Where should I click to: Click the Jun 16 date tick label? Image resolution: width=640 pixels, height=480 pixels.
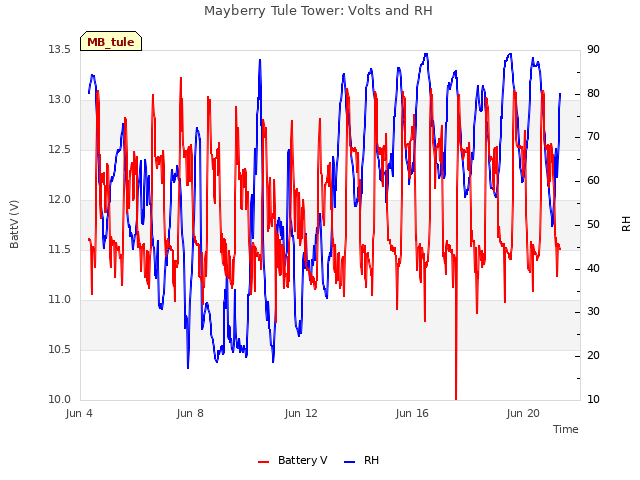[412, 413]
